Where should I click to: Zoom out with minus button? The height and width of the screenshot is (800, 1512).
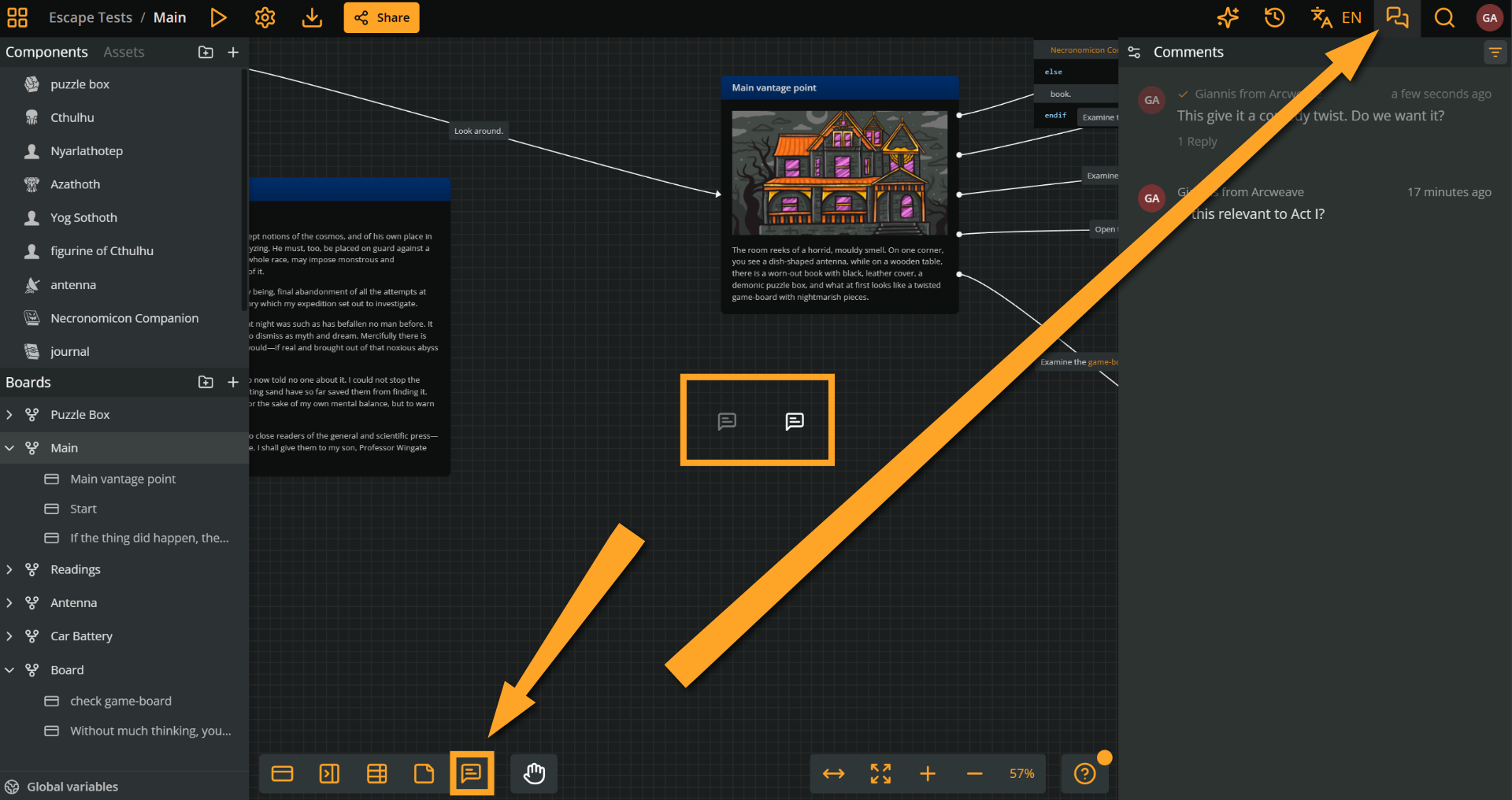974,774
